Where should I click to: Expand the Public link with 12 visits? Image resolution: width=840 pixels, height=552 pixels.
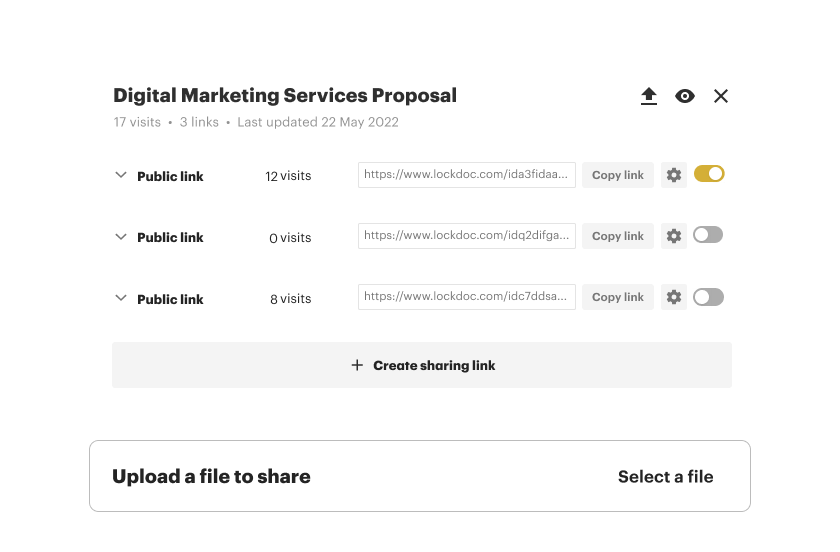(x=121, y=175)
